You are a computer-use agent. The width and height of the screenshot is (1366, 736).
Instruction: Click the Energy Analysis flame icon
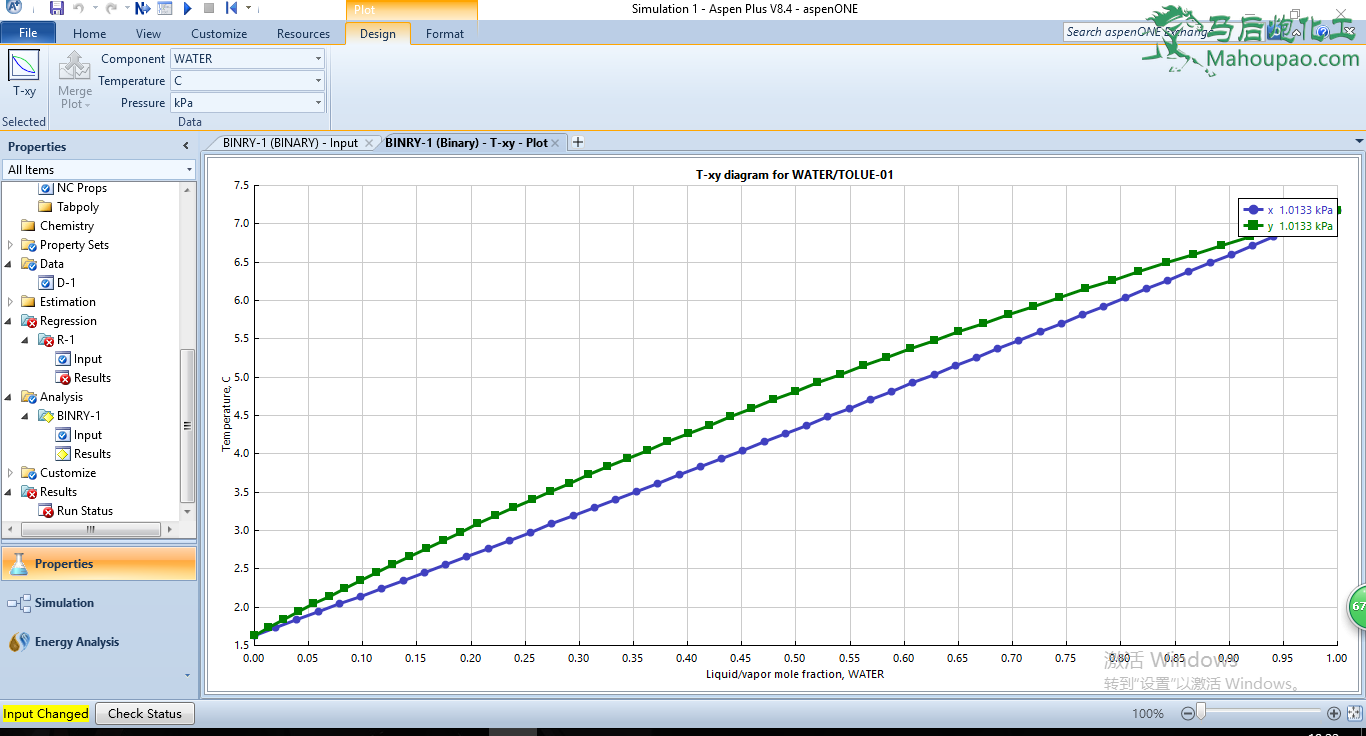(x=18, y=642)
